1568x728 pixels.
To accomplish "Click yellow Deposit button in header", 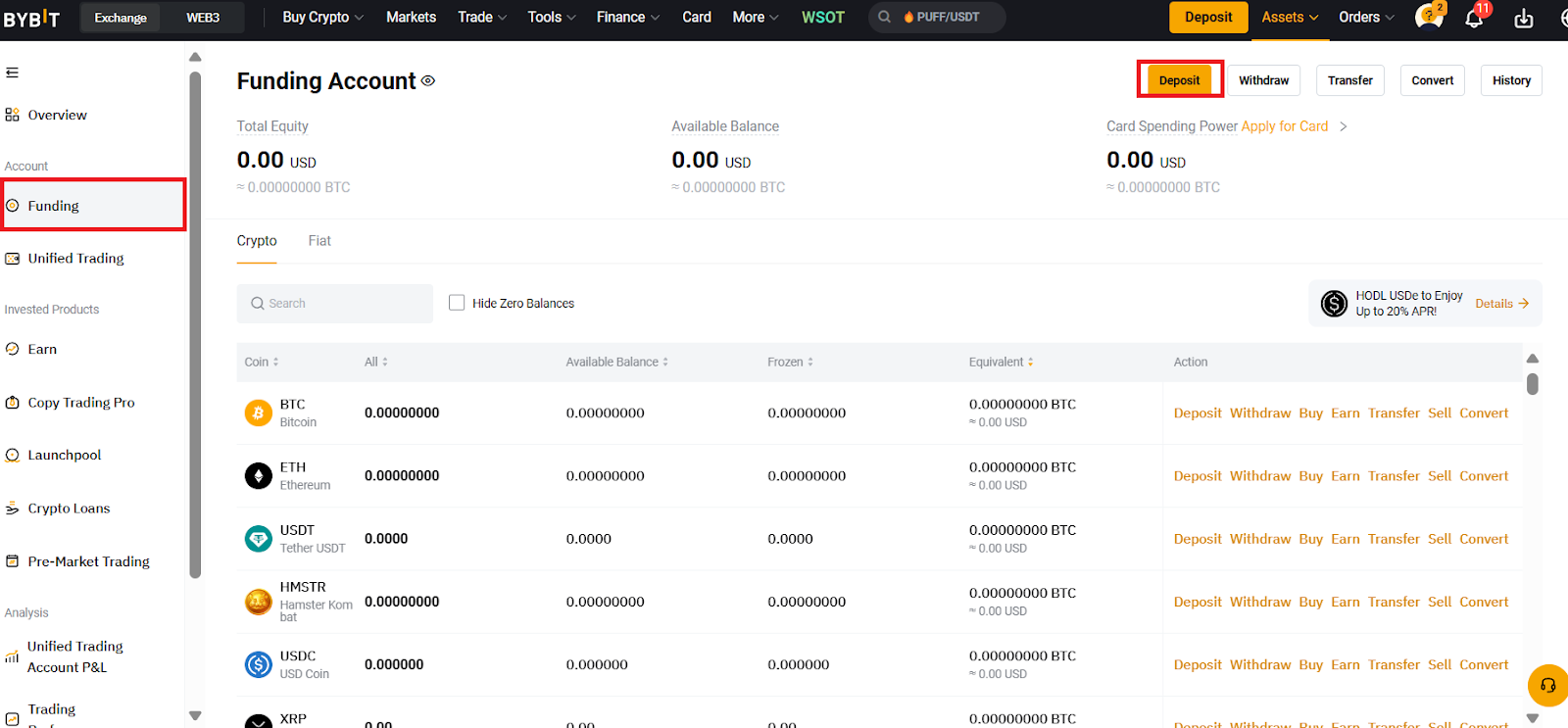I will pos(1208,17).
